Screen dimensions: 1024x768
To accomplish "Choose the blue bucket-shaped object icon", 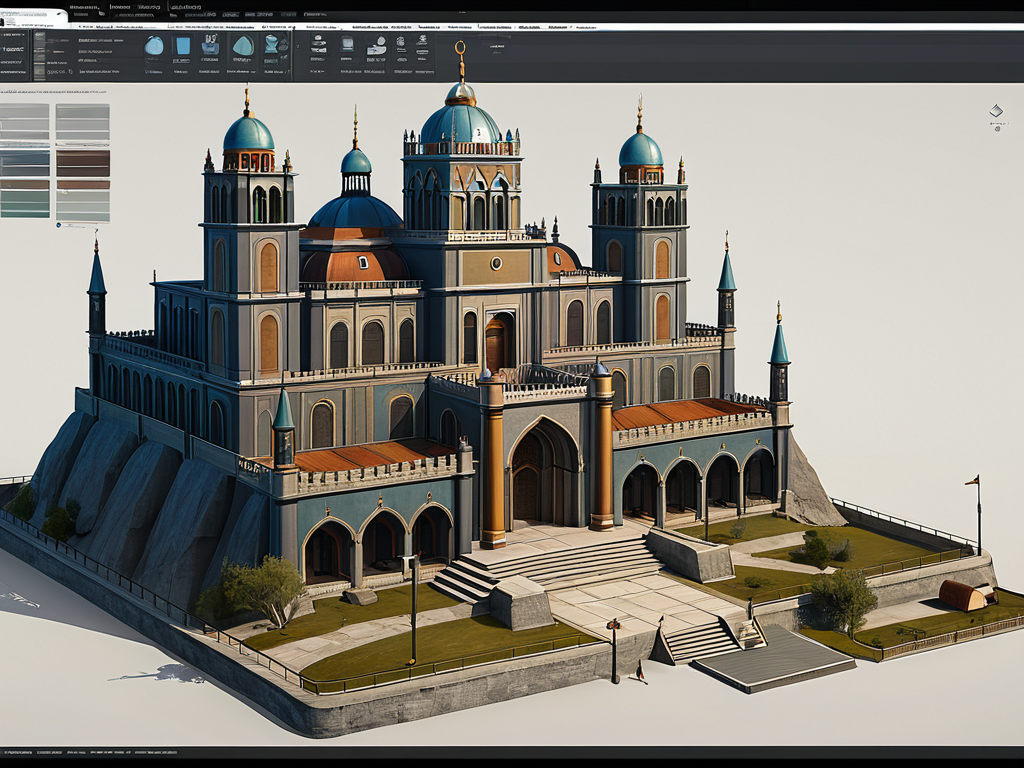I will pyautogui.click(x=210, y=45).
